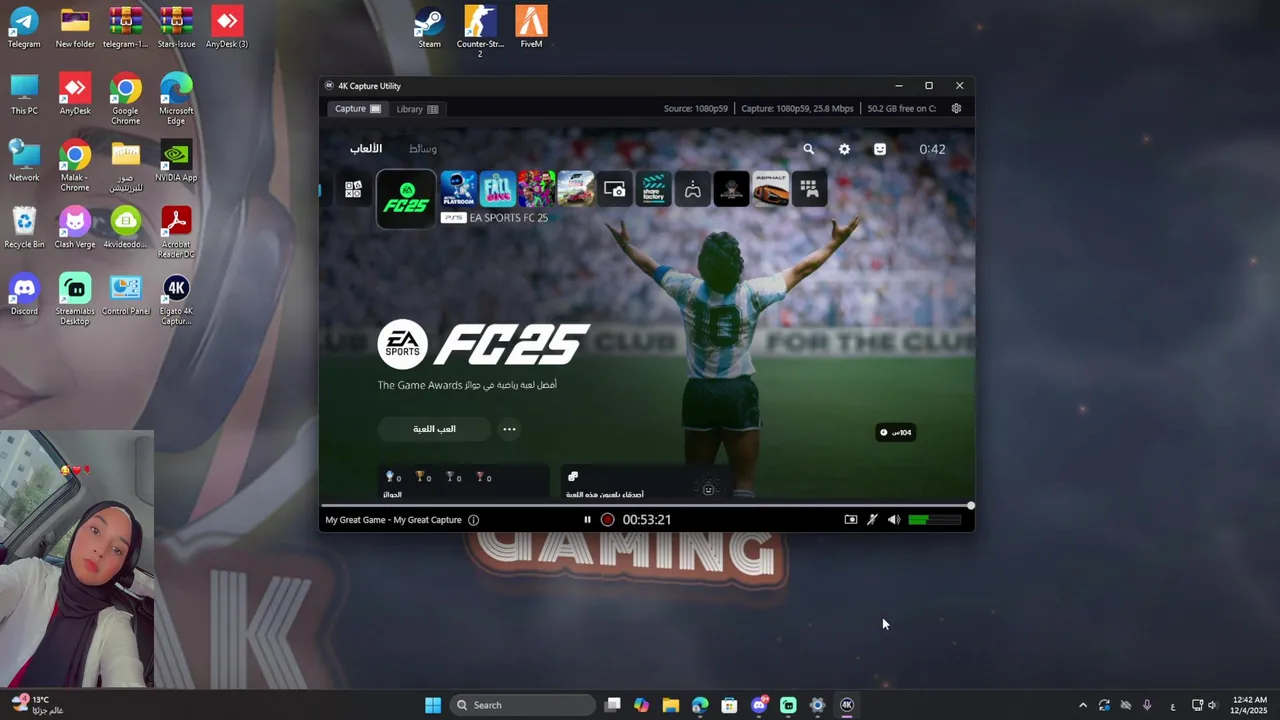Viewport: 1280px width, 720px height.
Task: Open the FiveM desktop shortcut
Action: pyautogui.click(x=531, y=27)
